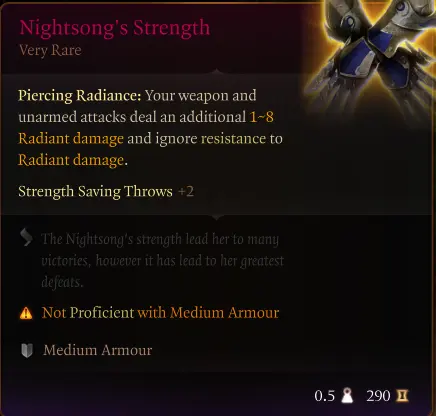Click the italic Nightsong lore description

(x=162, y=261)
